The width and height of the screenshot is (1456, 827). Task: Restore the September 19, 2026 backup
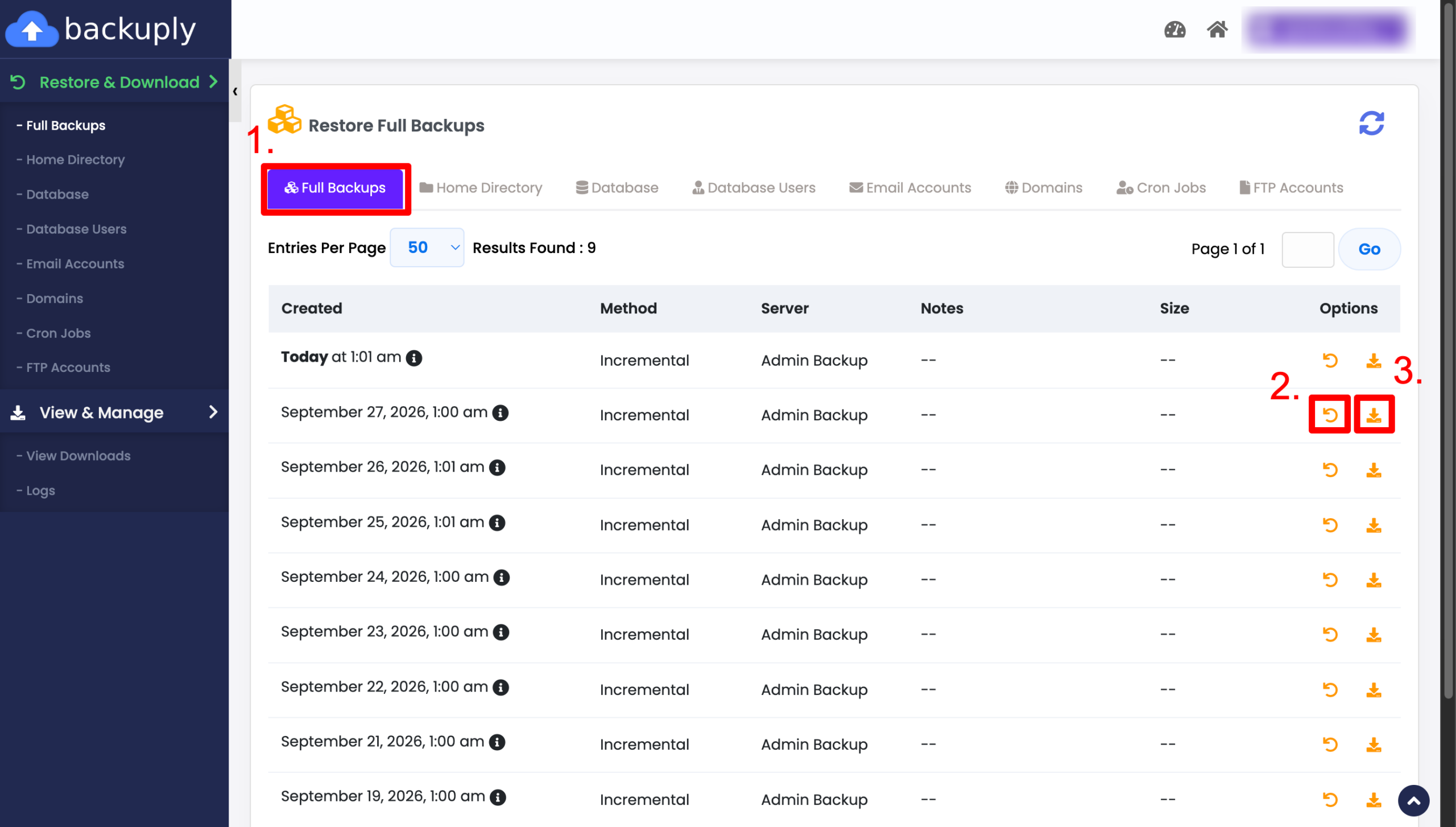click(x=1330, y=799)
